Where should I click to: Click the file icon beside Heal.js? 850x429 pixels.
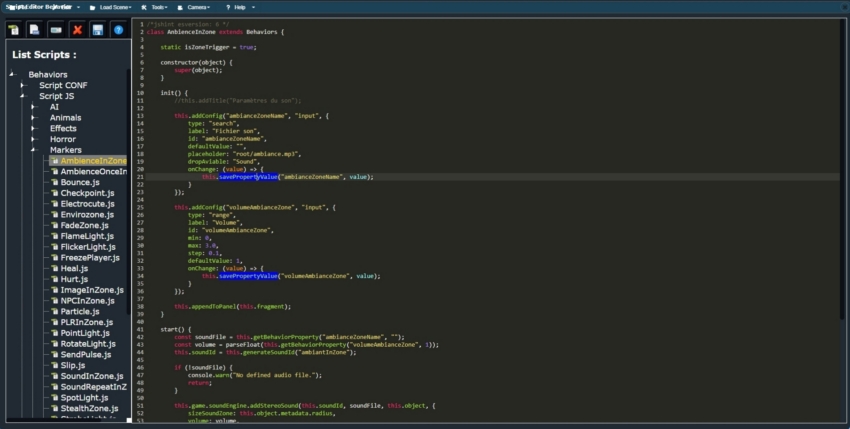(x=53, y=269)
